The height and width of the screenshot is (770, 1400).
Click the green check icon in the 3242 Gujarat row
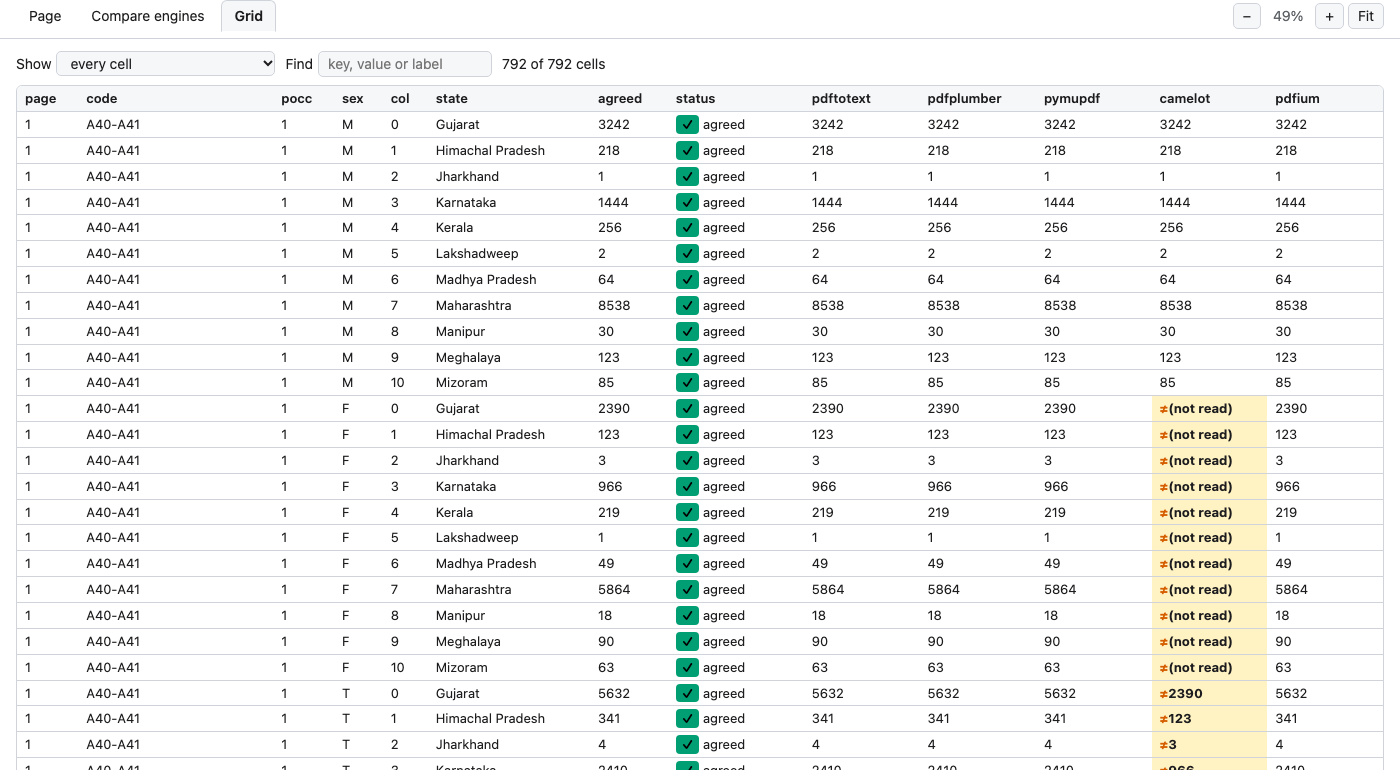tap(686, 125)
